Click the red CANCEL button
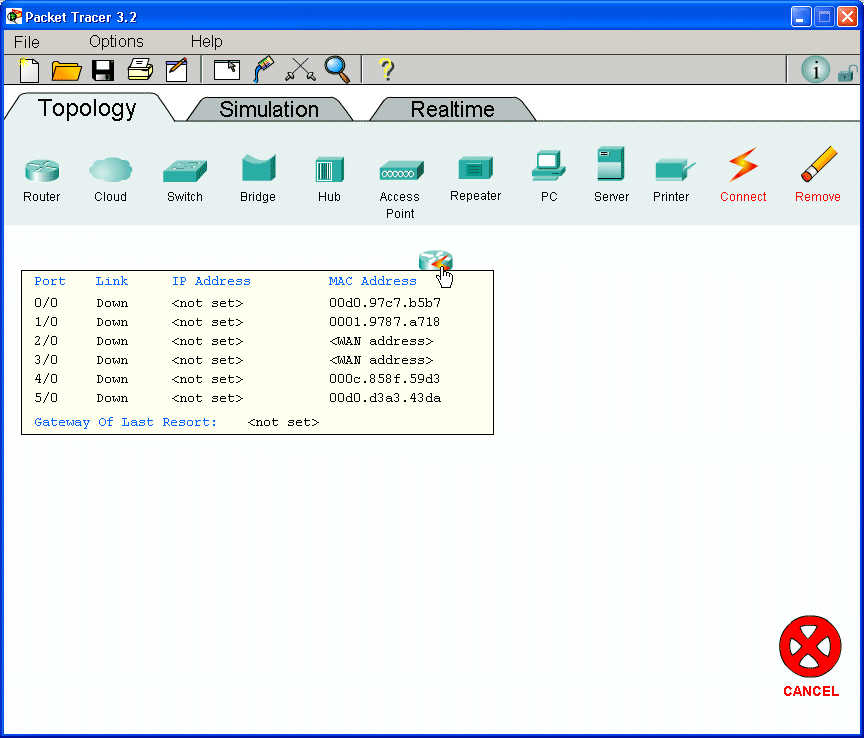 pos(811,656)
